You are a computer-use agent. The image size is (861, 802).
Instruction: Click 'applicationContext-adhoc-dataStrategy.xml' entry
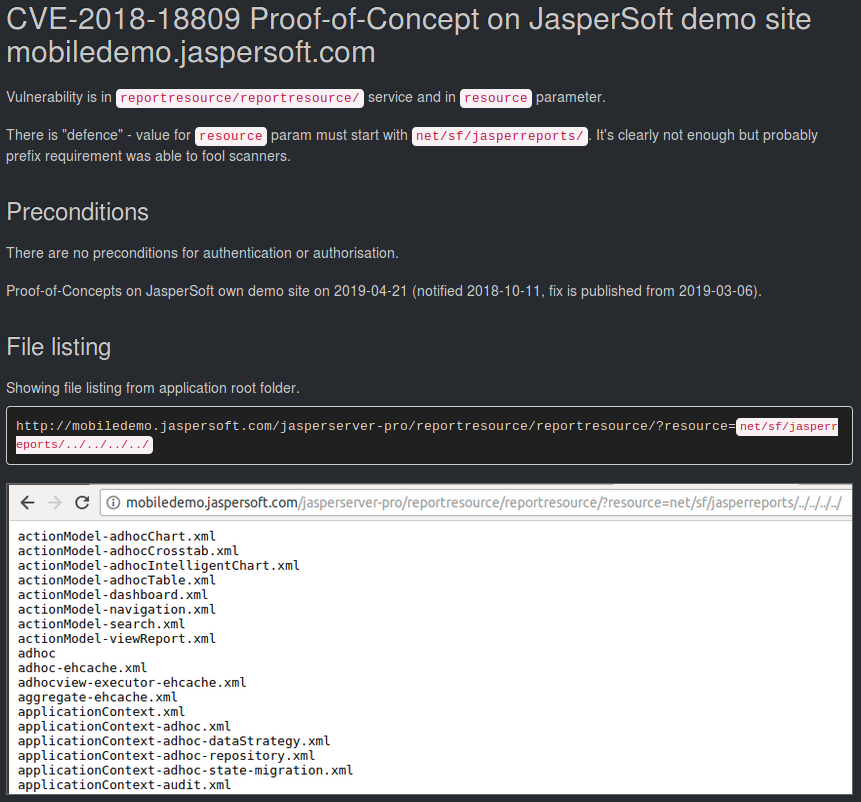click(x=174, y=741)
